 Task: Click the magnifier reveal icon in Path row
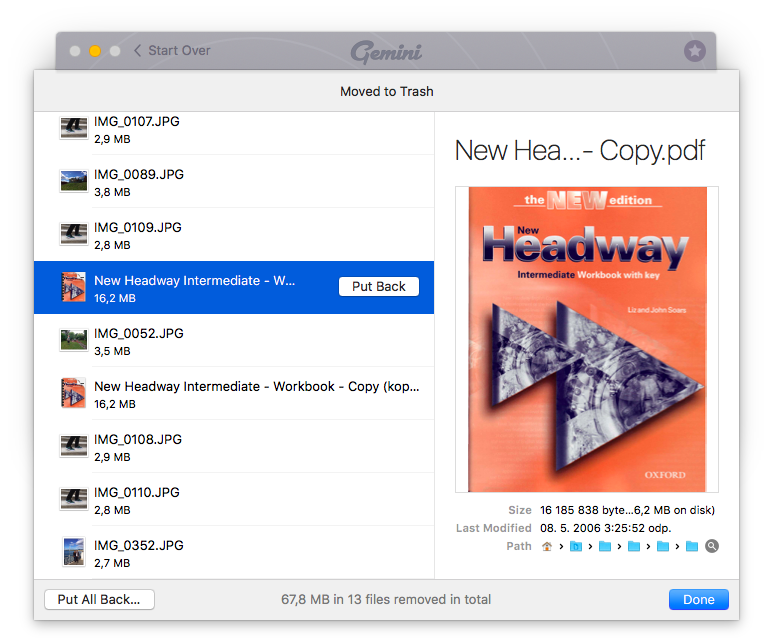pyautogui.click(x=711, y=546)
